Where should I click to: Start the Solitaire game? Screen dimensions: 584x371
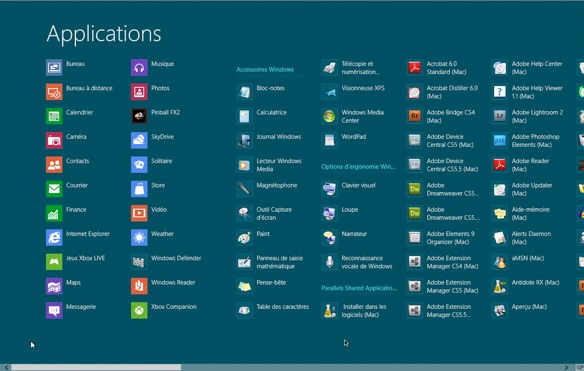point(139,165)
